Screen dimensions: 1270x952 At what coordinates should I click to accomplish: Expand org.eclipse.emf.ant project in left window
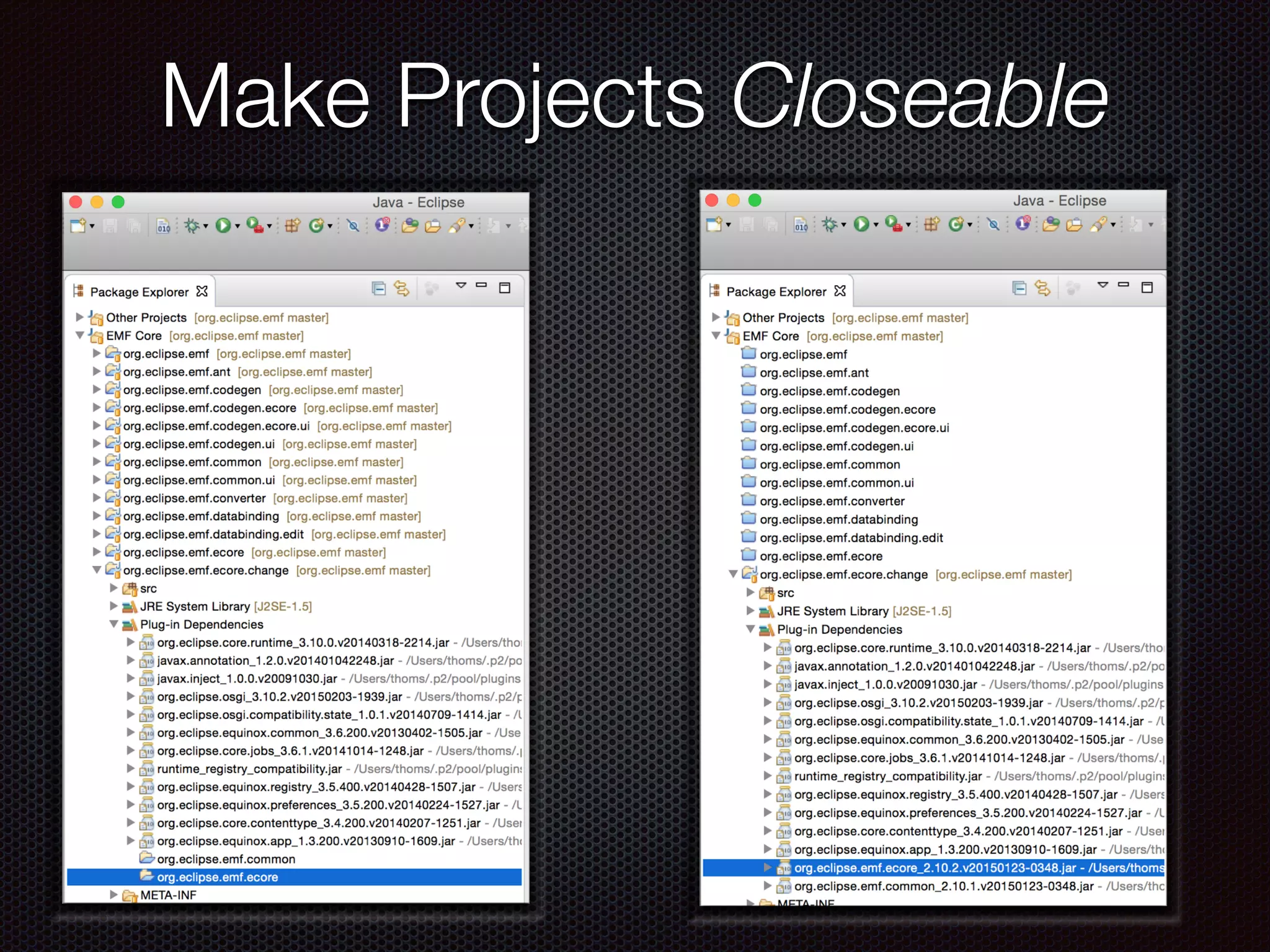[97, 371]
